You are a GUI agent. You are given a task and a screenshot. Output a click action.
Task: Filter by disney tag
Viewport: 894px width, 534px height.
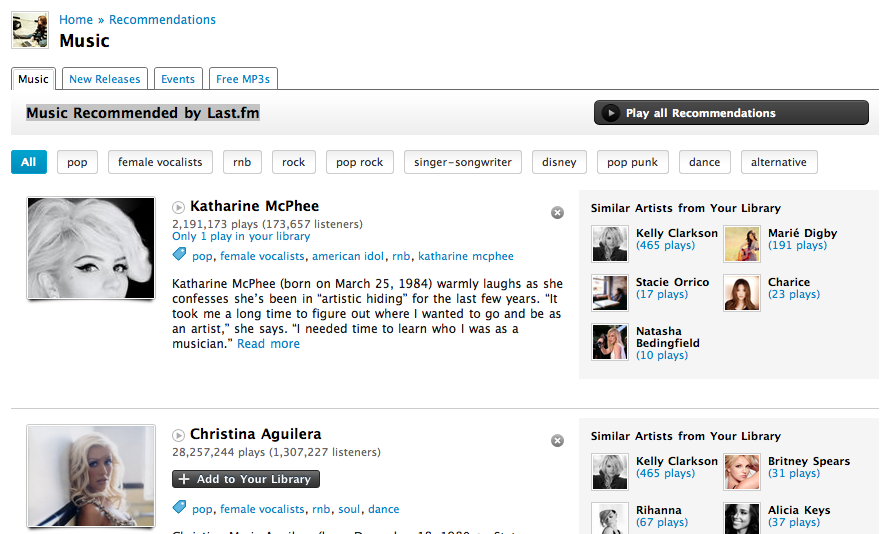559,162
